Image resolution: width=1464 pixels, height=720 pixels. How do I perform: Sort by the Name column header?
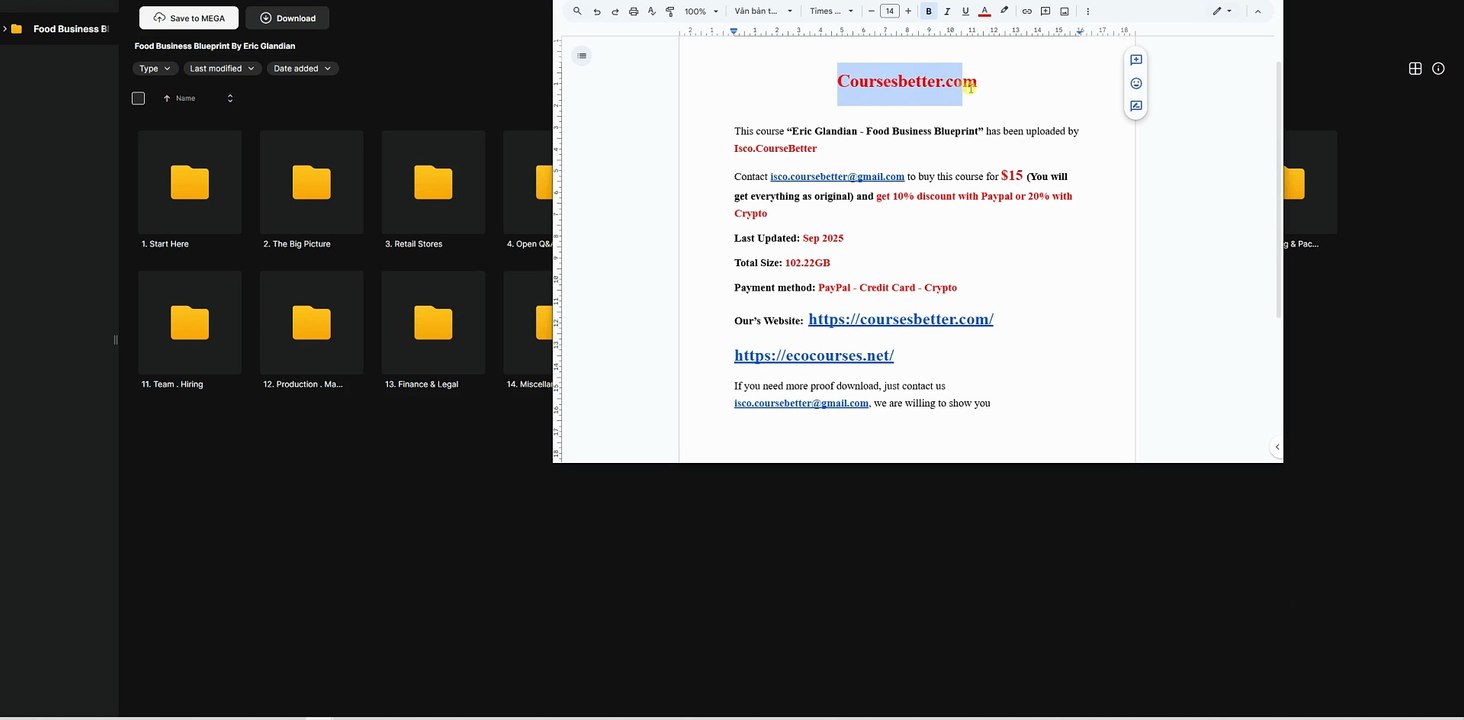point(185,98)
